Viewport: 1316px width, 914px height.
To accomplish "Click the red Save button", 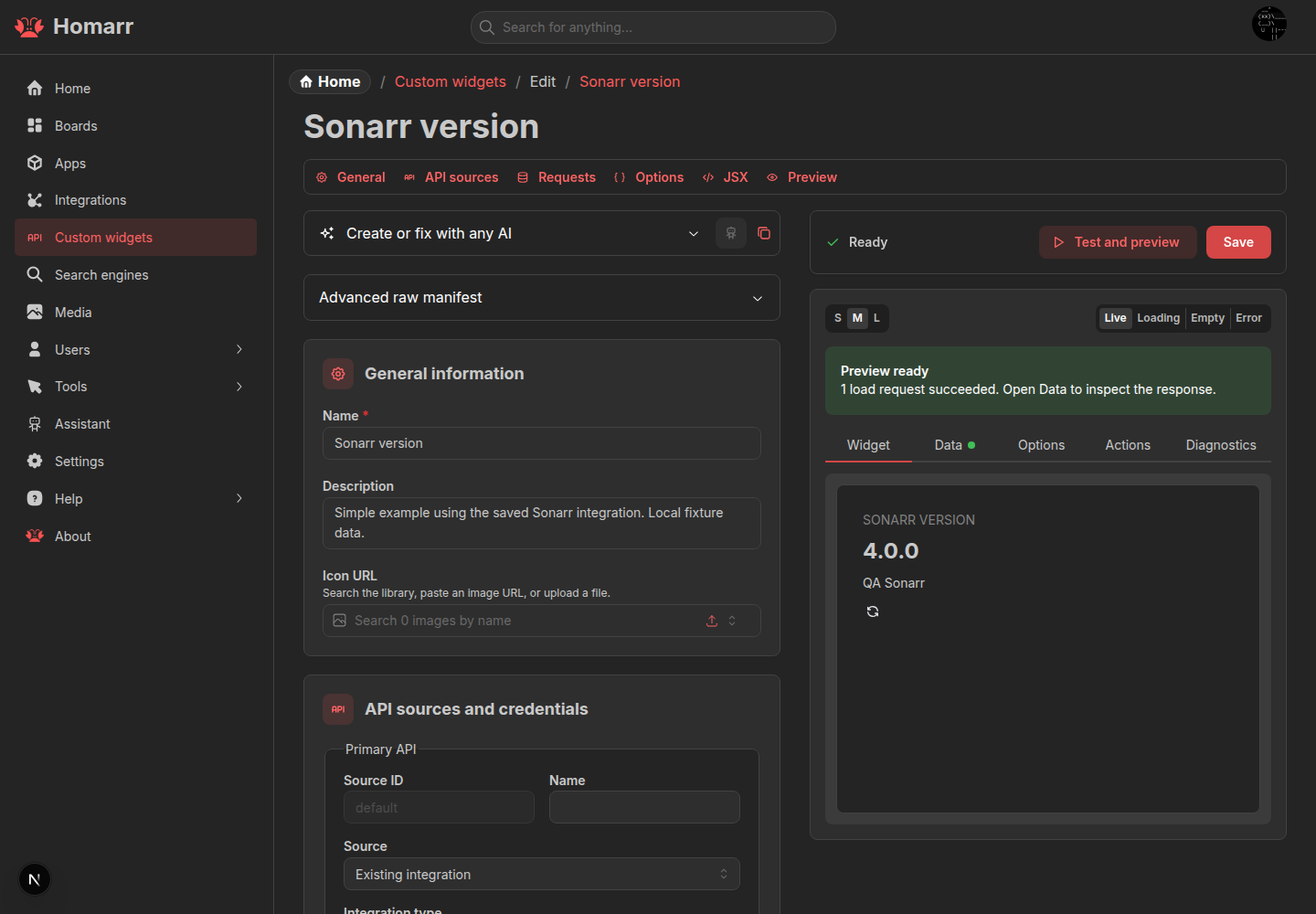I will [1238, 242].
